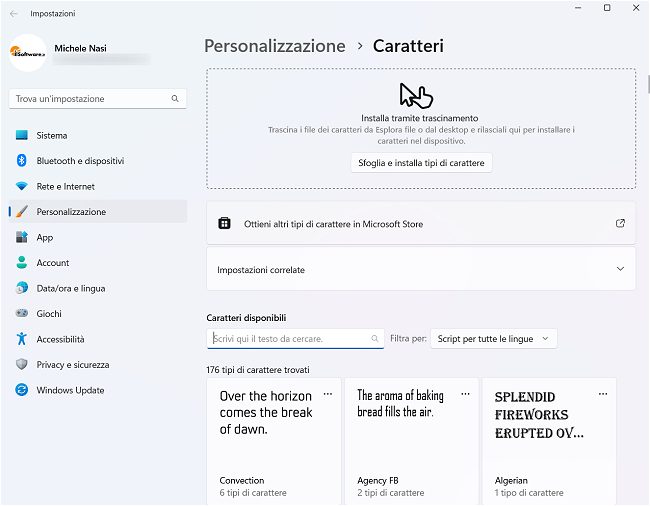Minimize the Impostazioni window

(578, 8)
